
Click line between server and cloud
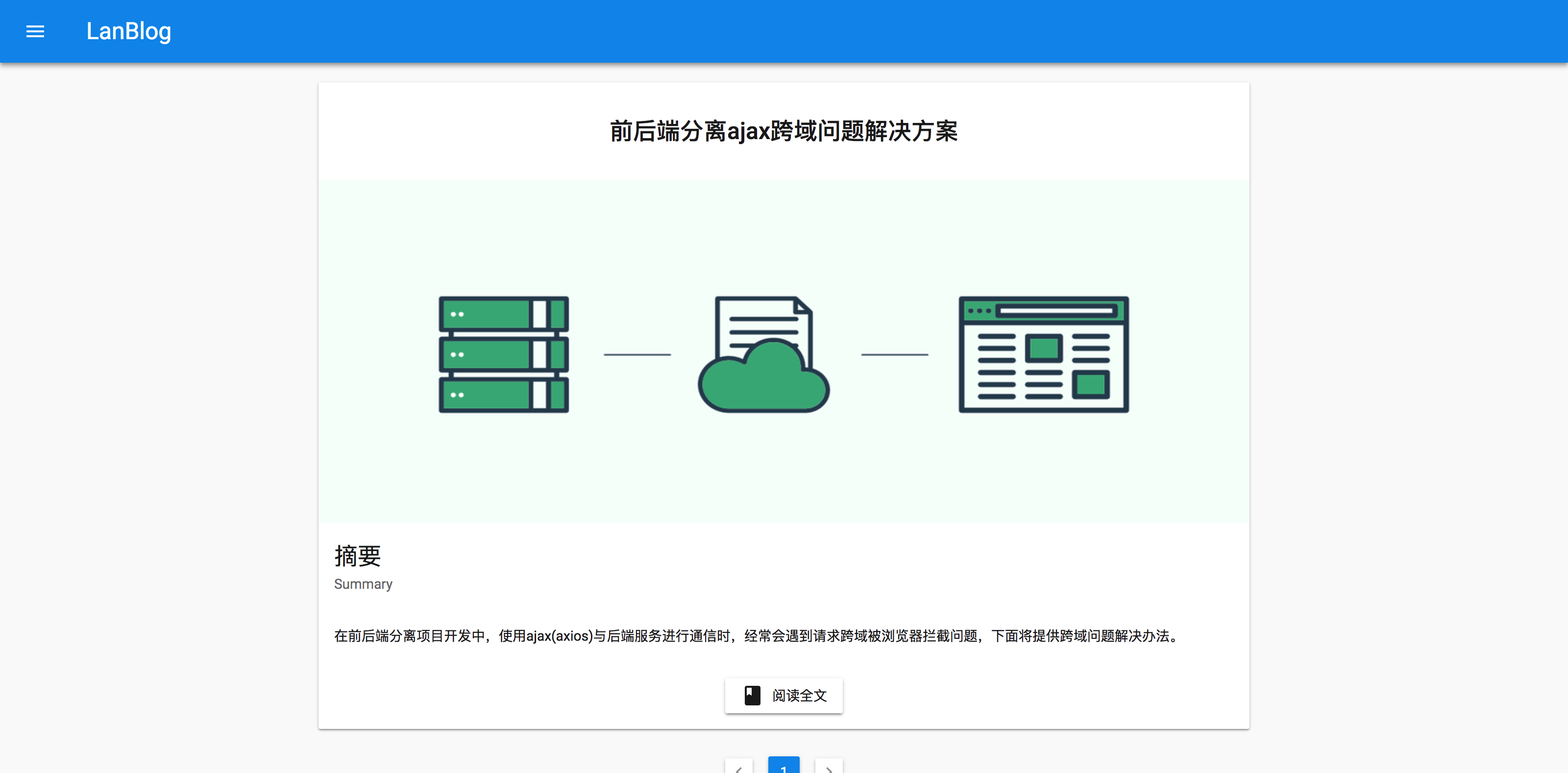pyautogui.click(x=637, y=354)
